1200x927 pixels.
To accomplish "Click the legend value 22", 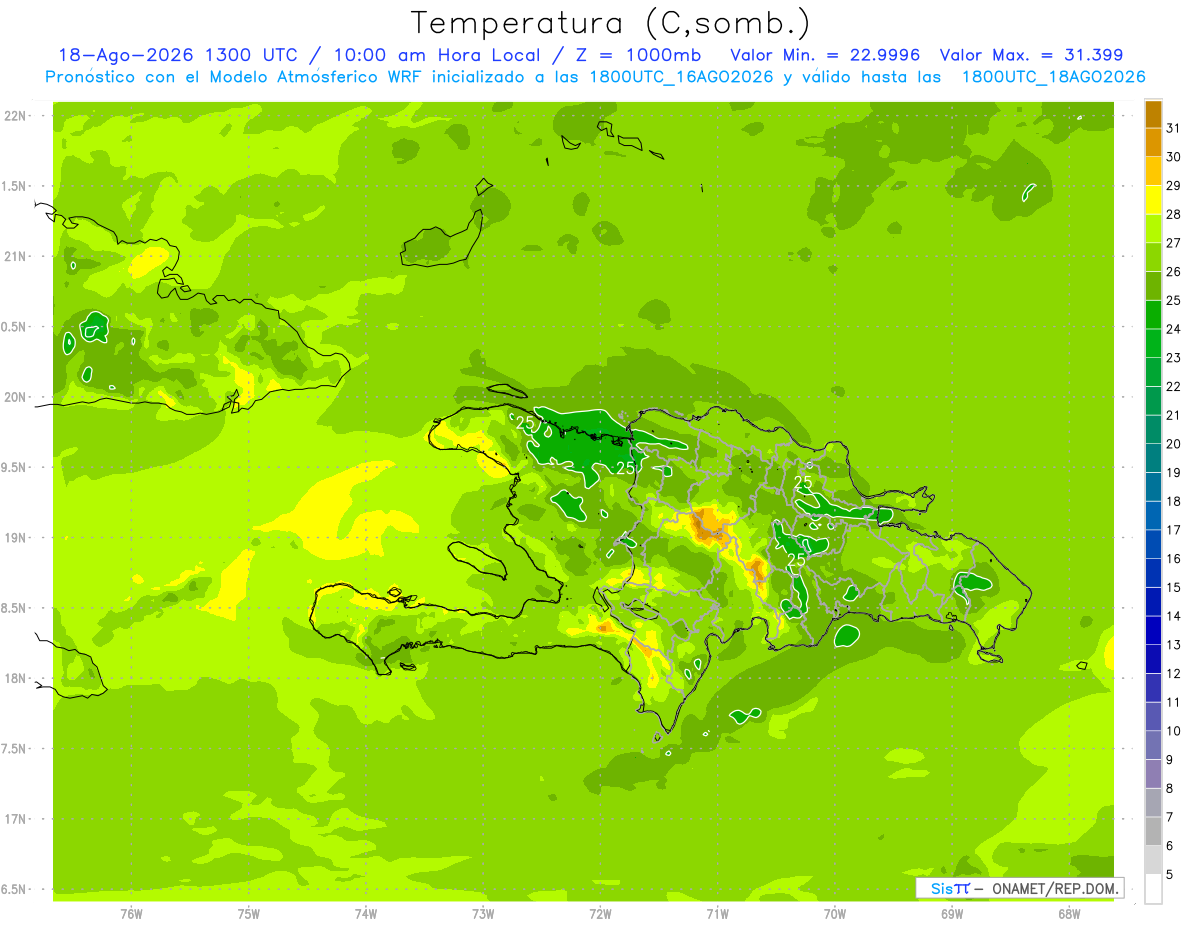I will point(1174,387).
